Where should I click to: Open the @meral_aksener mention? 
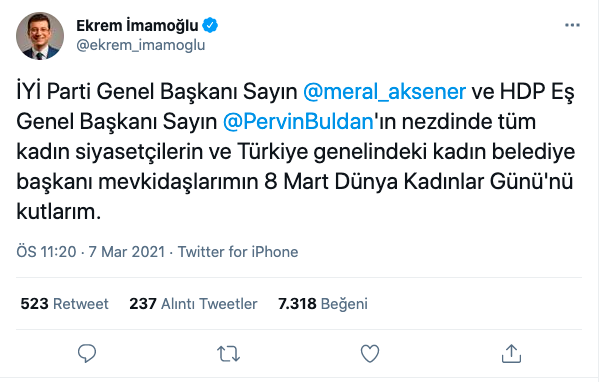tap(384, 92)
